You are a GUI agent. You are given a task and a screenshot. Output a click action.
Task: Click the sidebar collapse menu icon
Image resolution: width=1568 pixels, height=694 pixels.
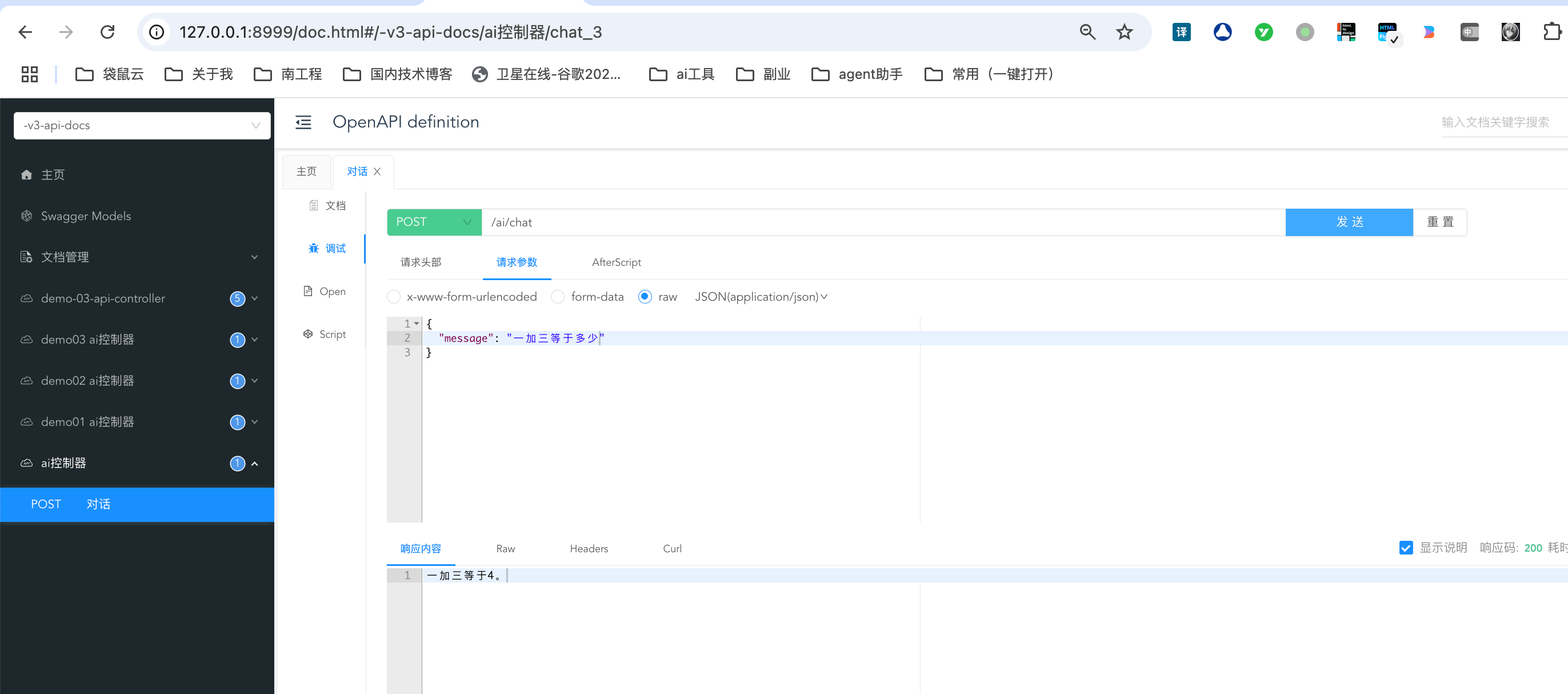click(x=303, y=122)
